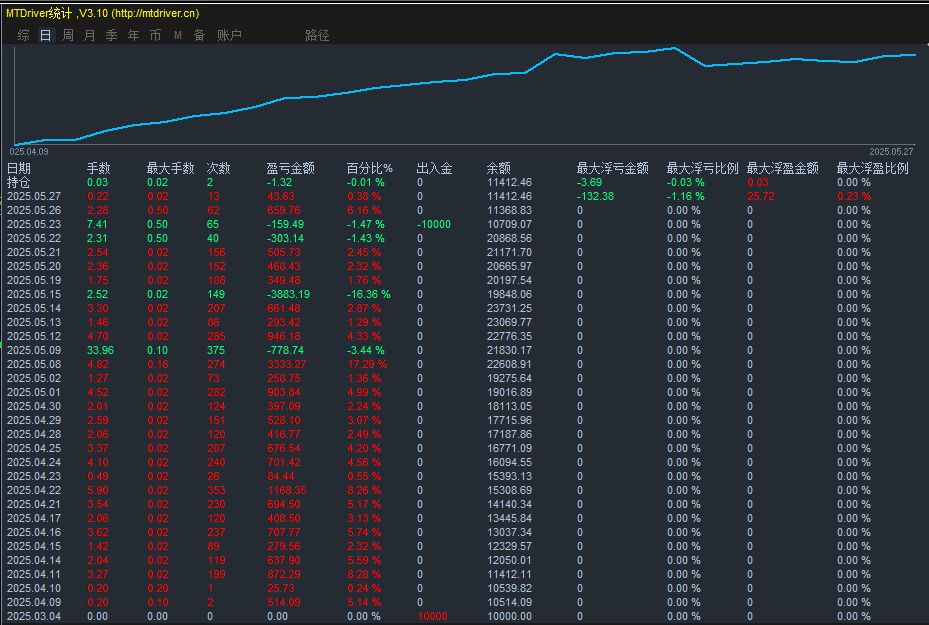This screenshot has height=625, width=929.
Task: Click the M tab
Action: point(177,35)
